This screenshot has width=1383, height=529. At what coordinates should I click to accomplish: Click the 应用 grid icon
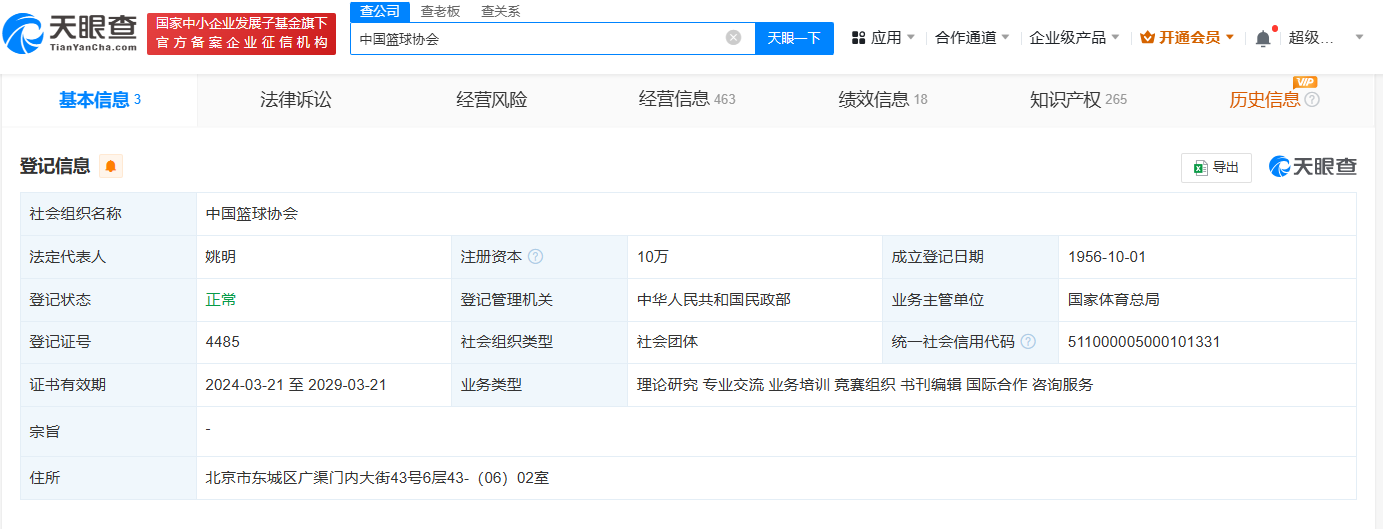click(858, 38)
